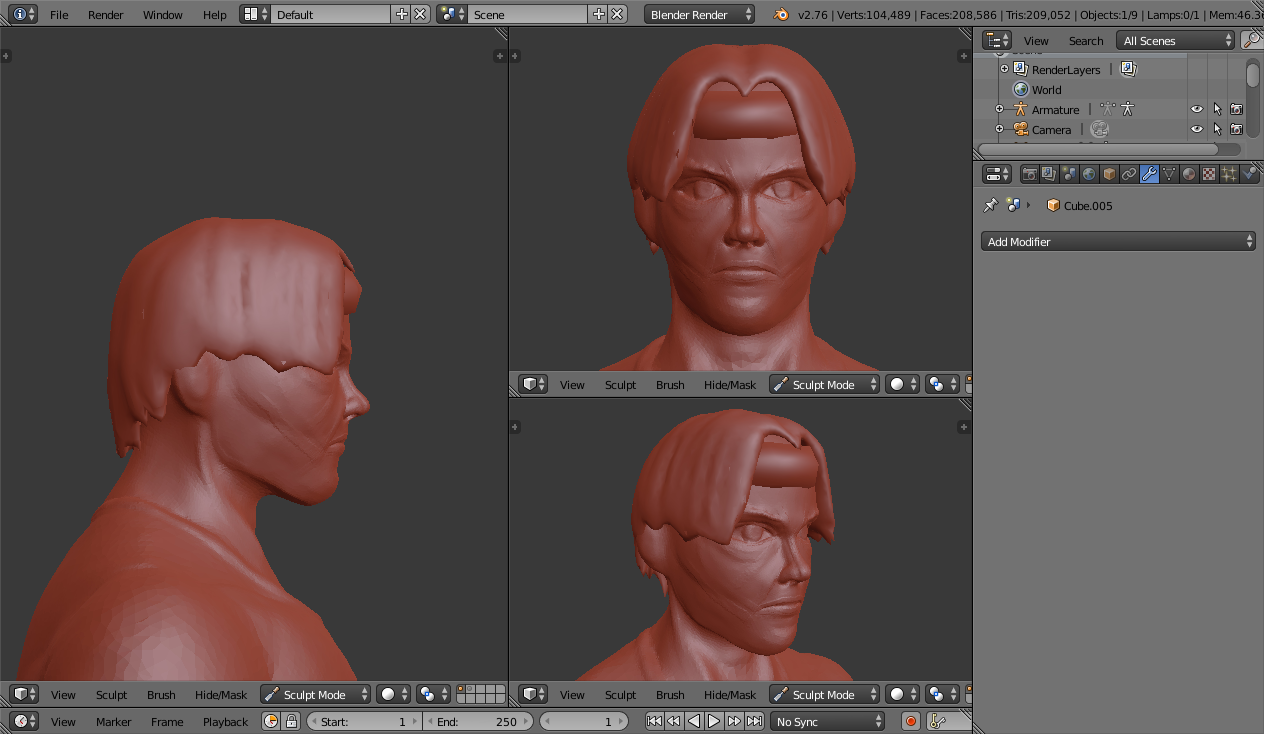Click the End frame field showing 250

(x=477, y=721)
